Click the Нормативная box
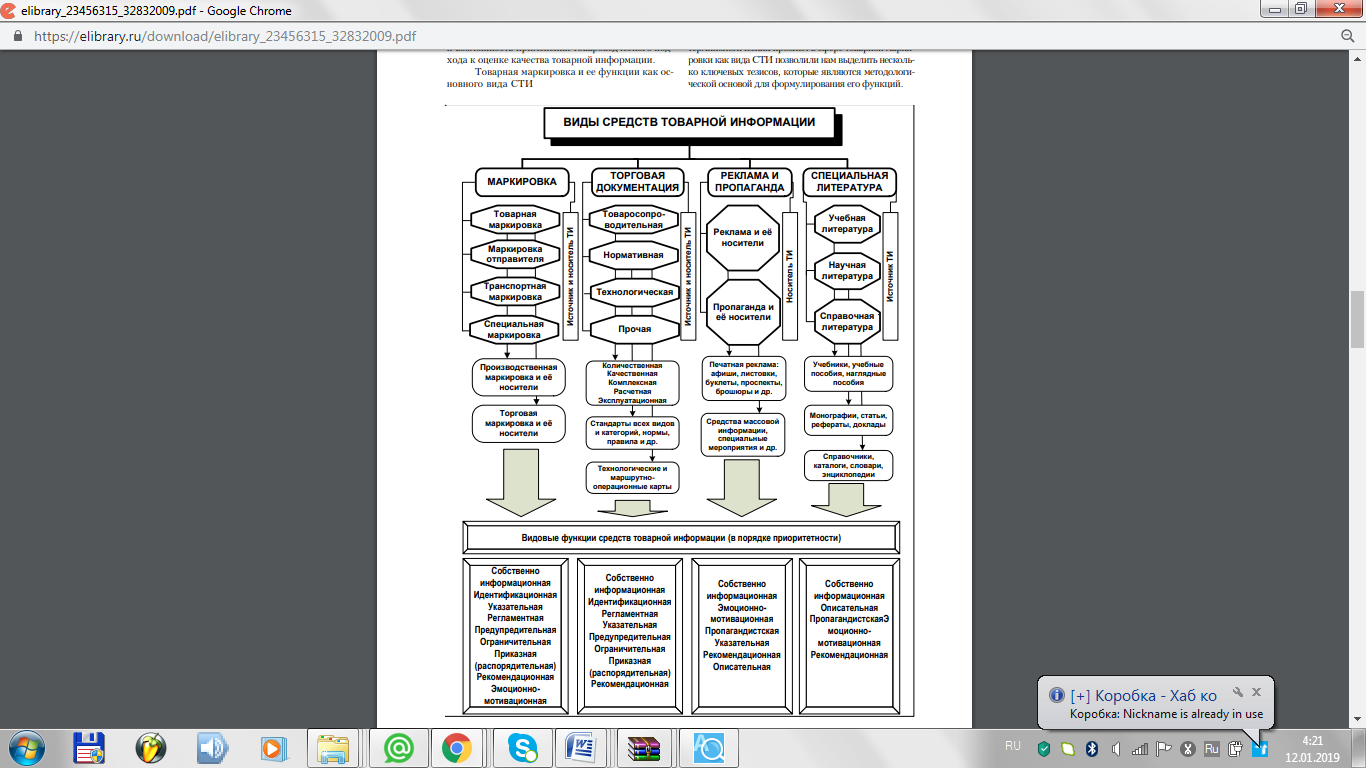Screen dimensions: 1366x768 pyautogui.click(x=633, y=255)
